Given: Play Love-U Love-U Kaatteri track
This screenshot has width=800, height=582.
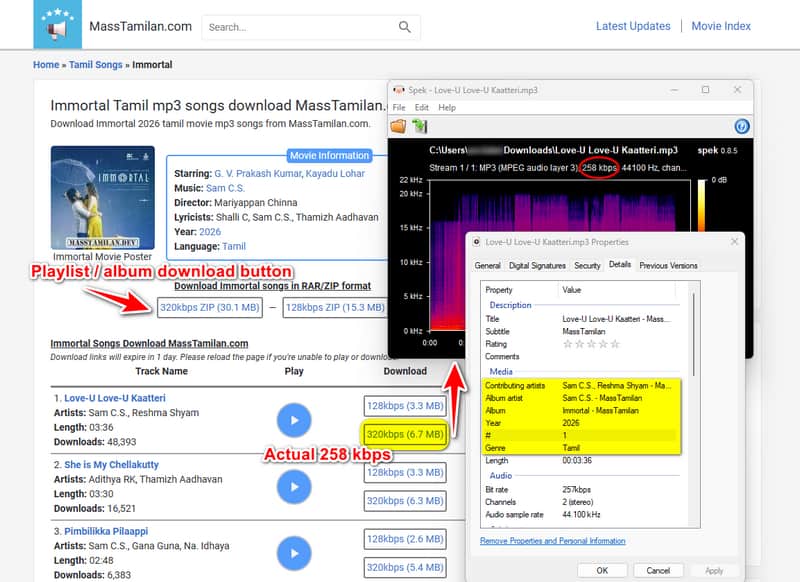Looking at the screenshot, I should (294, 420).
